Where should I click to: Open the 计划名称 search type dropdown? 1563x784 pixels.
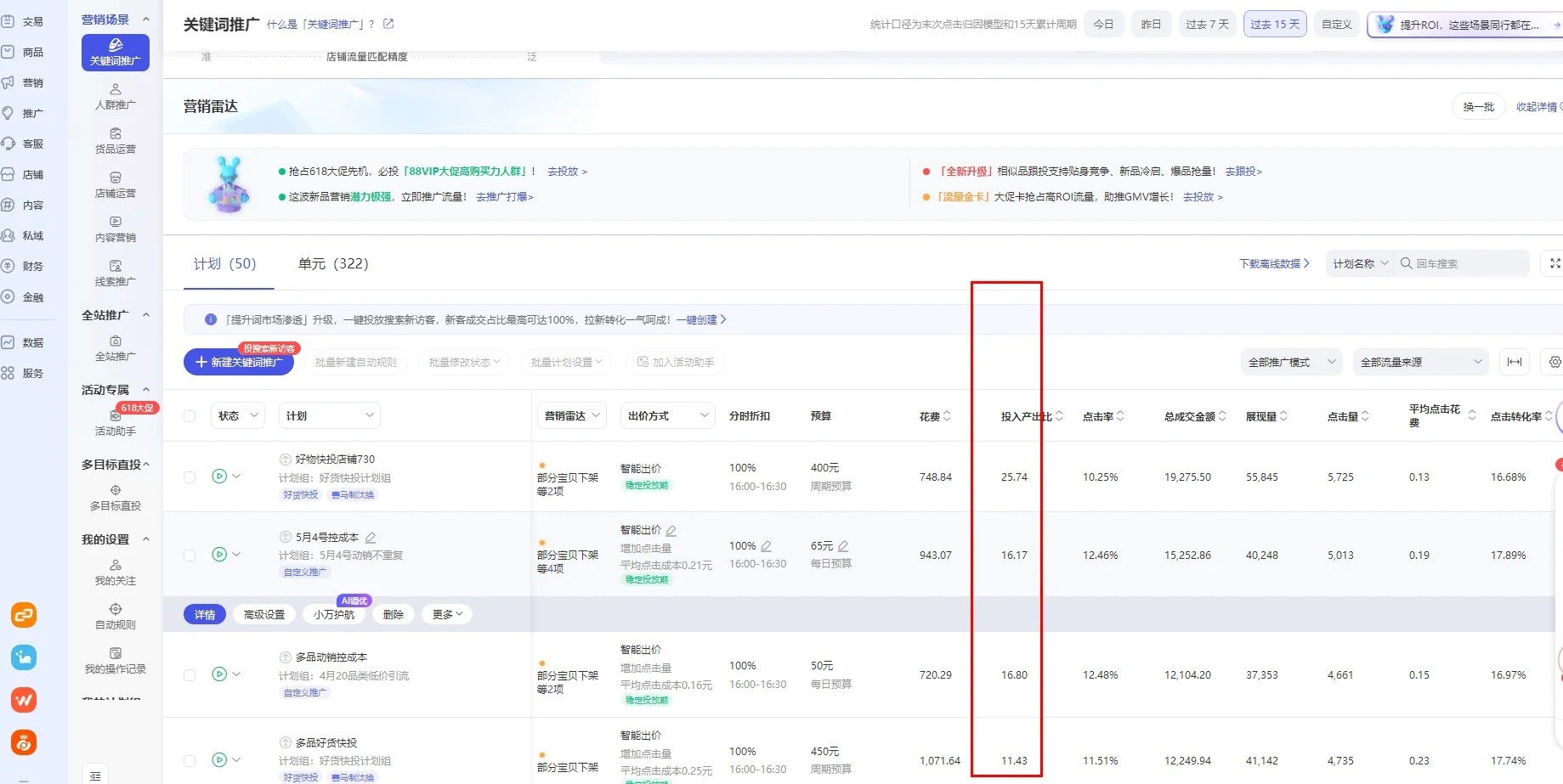pyautogui.click(x=1360, y=263)
